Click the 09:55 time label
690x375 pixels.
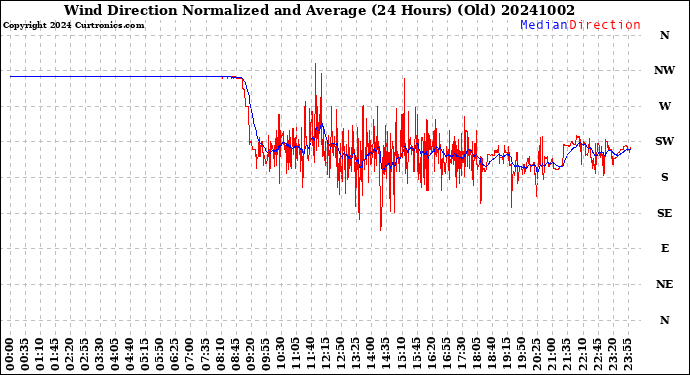pyautogui.click(x=266, y=354)
